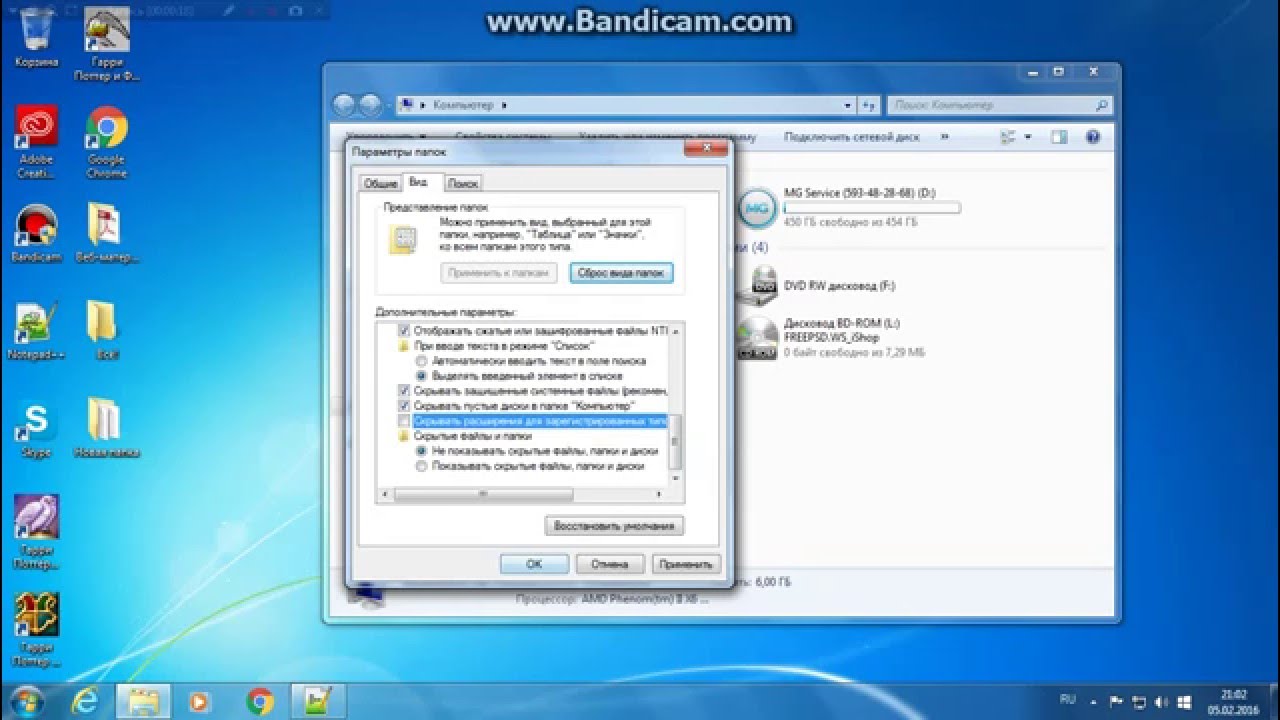Screen dimensions: 1280x720
Task: Click the scroll-down arrow of the settings list
Action: [675, 480]
